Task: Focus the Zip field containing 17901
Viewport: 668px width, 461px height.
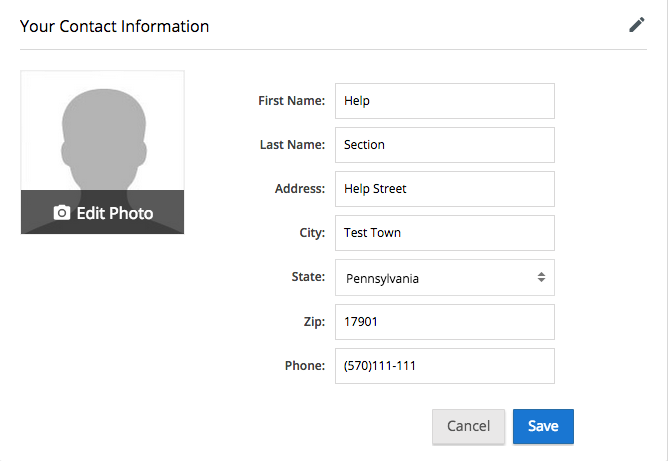Action: coord(444,322)
